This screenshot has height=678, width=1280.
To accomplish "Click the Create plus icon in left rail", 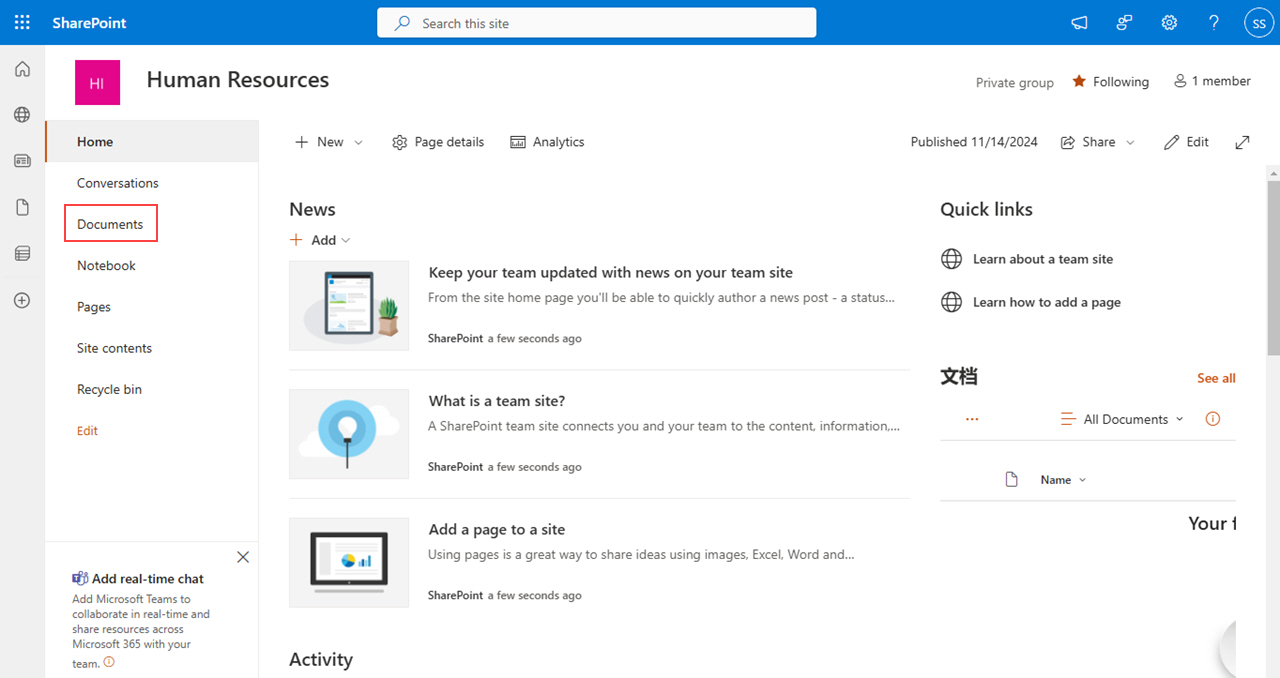I will click(22, 300).
